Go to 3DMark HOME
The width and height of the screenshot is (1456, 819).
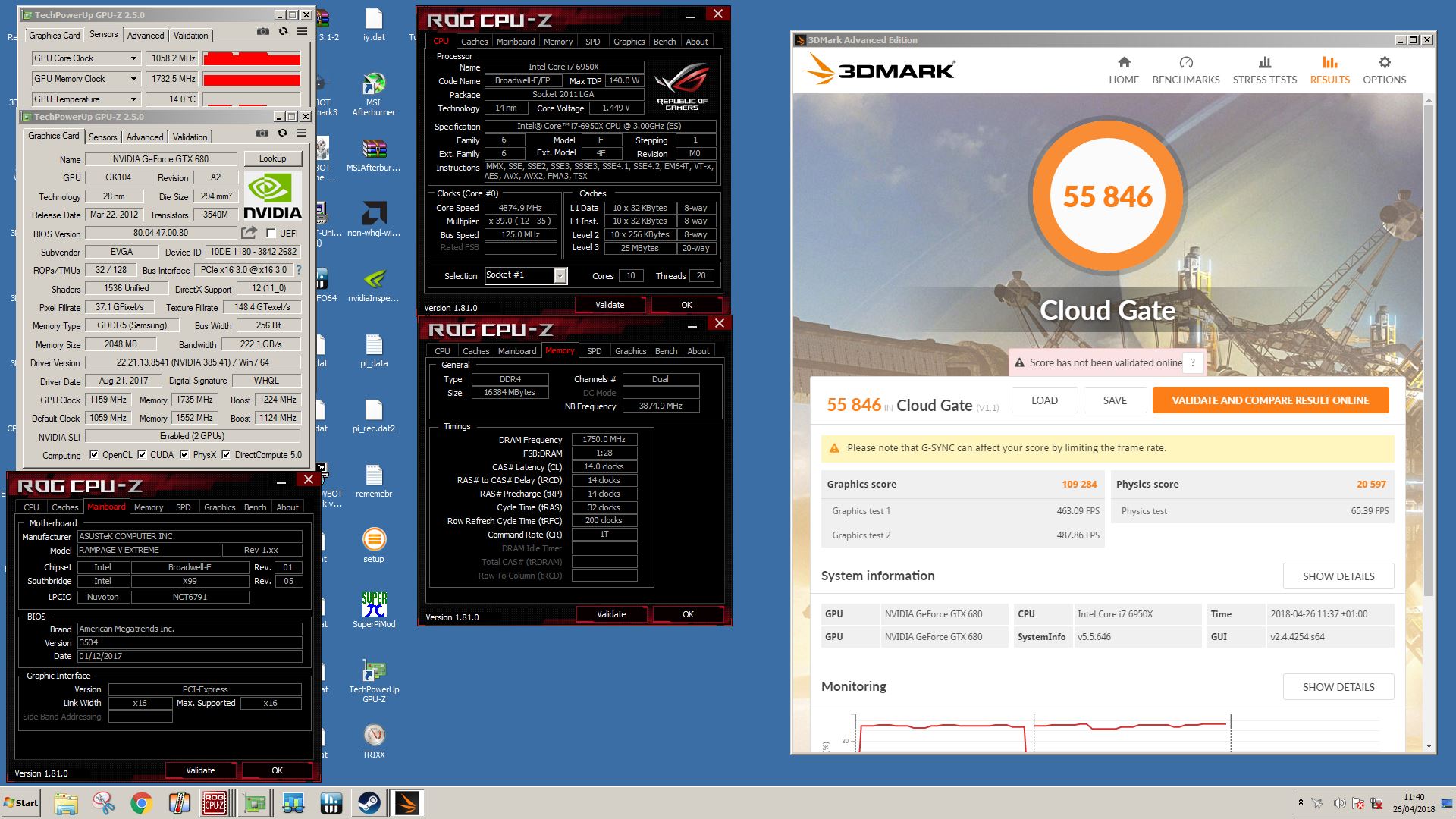click(1124, 71)
